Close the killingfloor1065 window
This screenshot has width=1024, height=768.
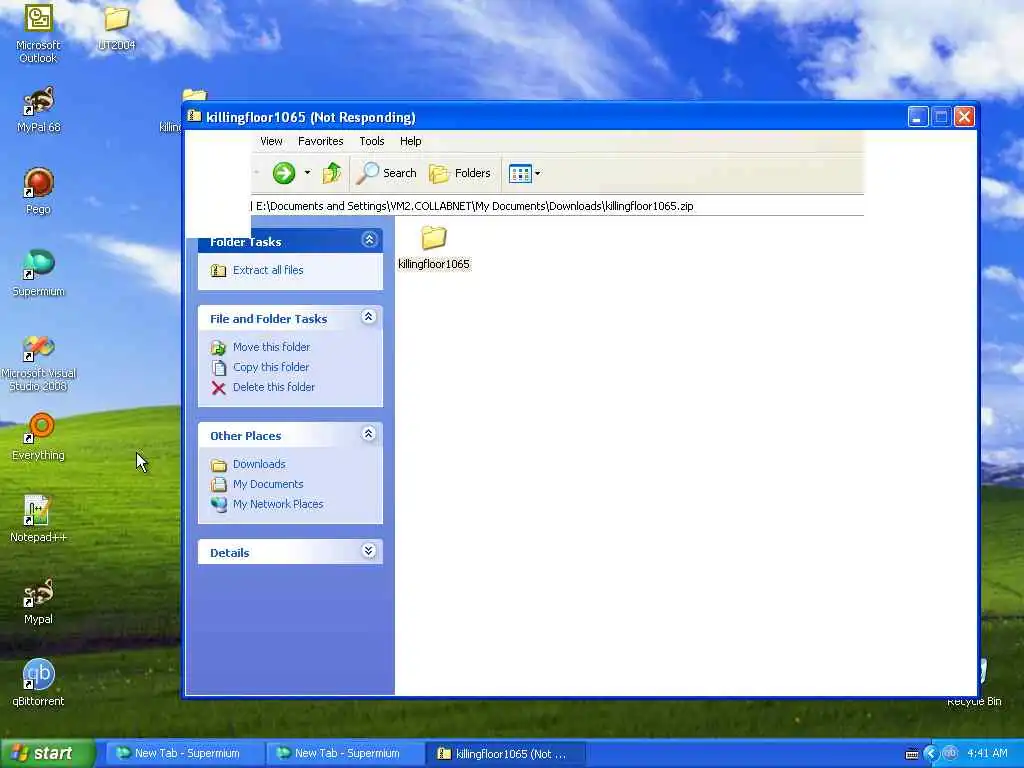point(964,117)
